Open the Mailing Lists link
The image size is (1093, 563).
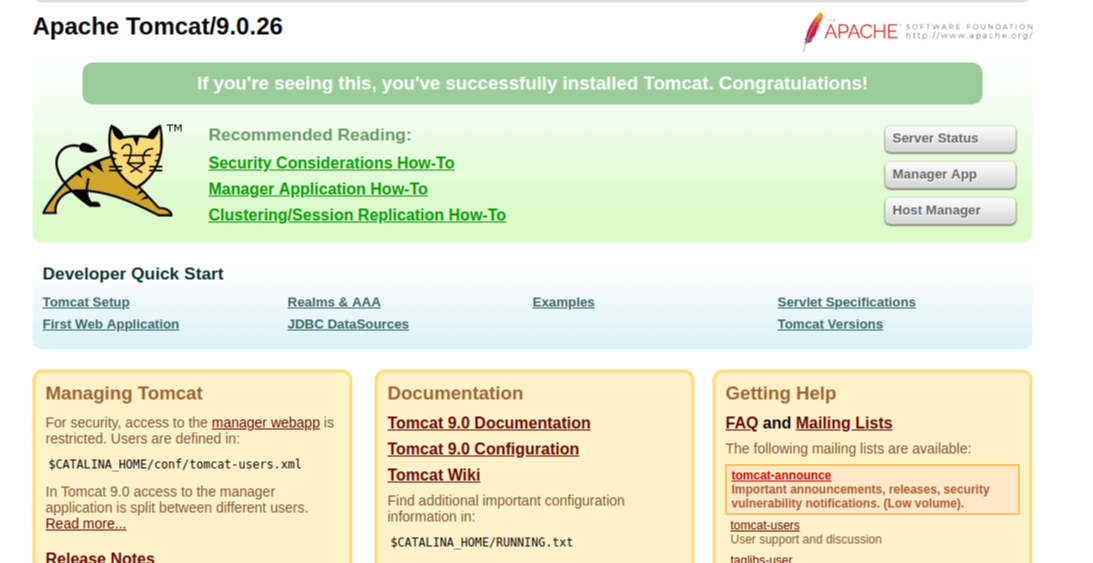coord(843,423)
